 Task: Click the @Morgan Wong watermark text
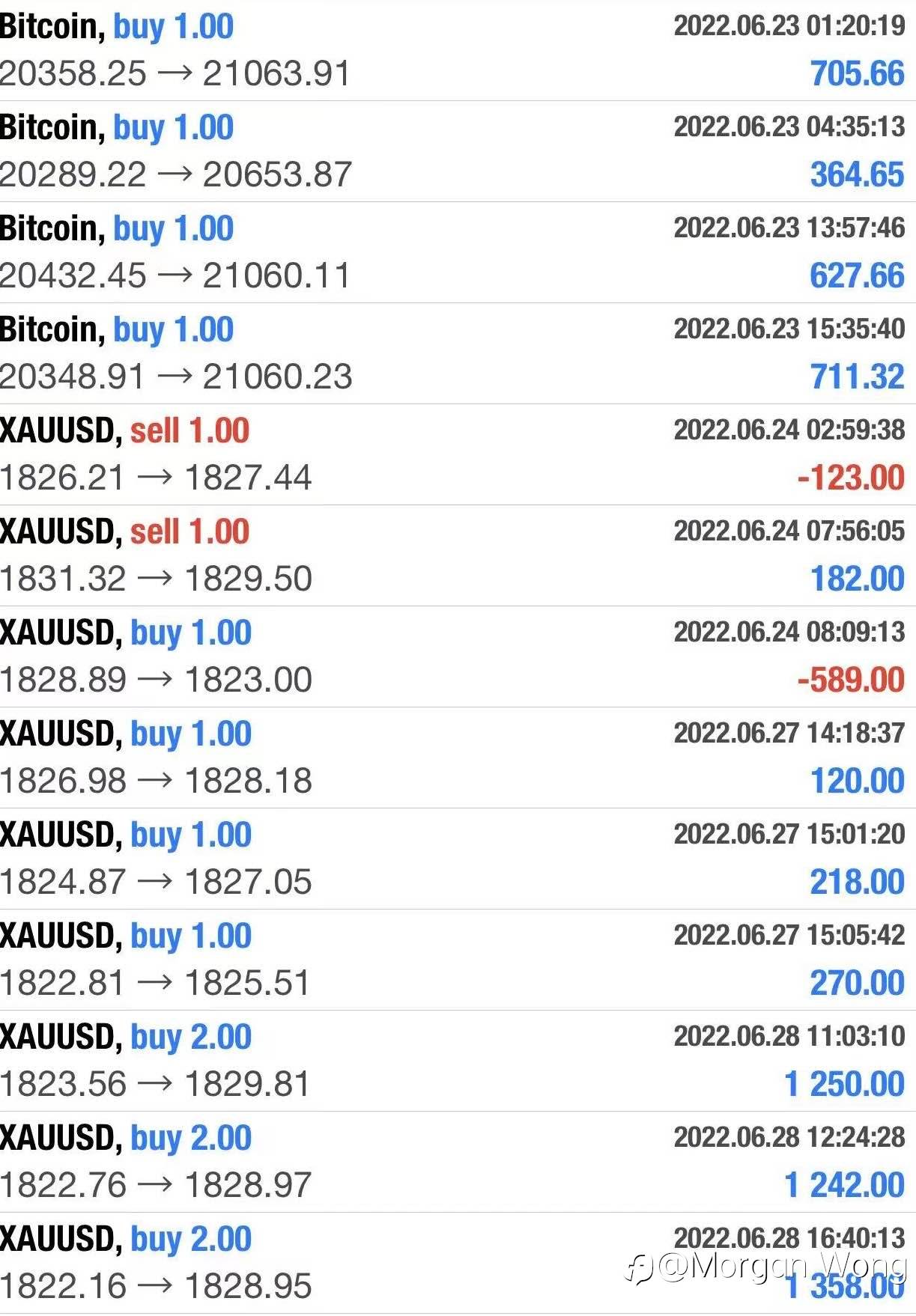coord(783,1267)
